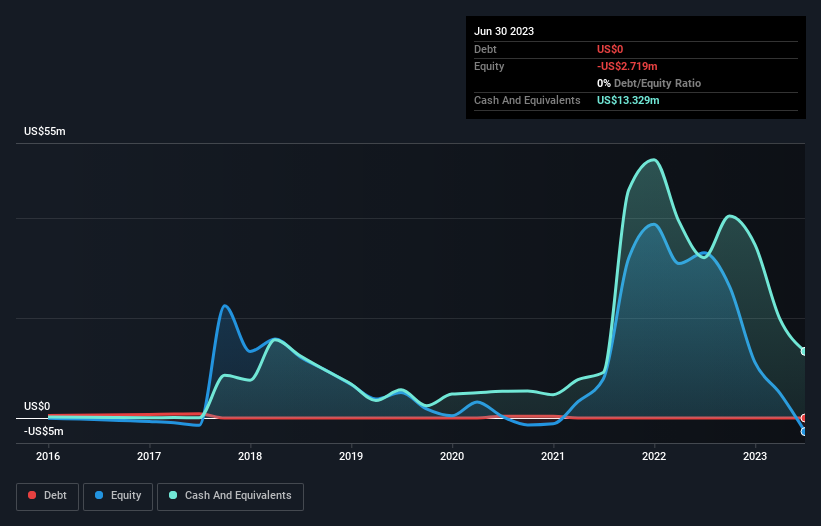
Task: Click the 2022 x-axis label
Action: coord(654,456)
